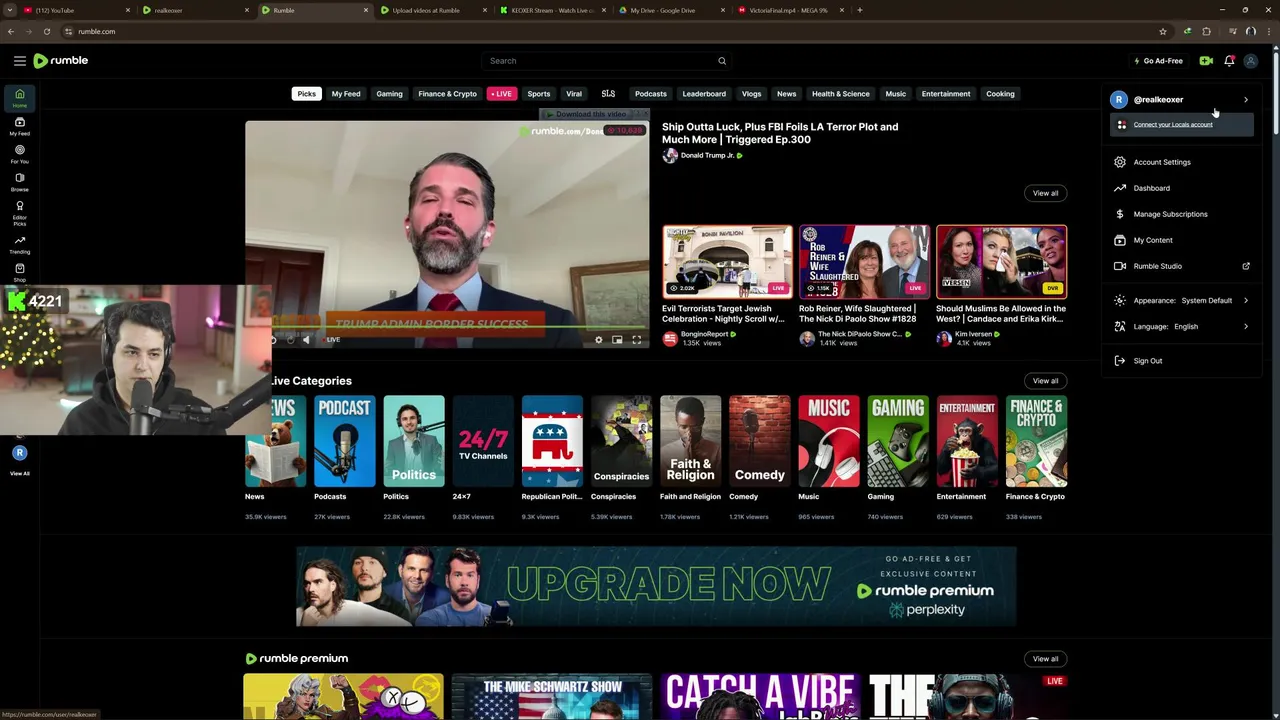Select the Leaderboard tab

pyautogui.click(x=704, y=94)
